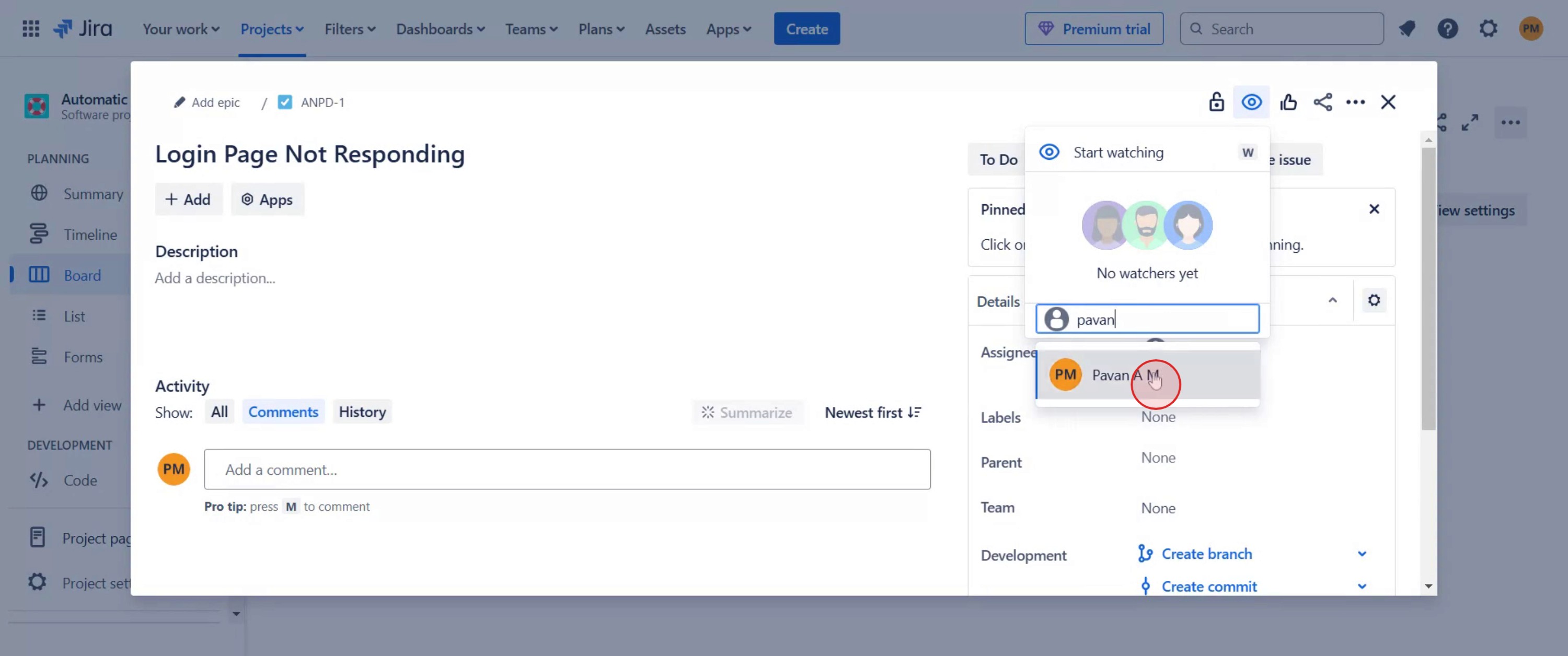This screenshot has height=656, width=1568.
Task: Select Start watching option
Action: click(1118, 152)
